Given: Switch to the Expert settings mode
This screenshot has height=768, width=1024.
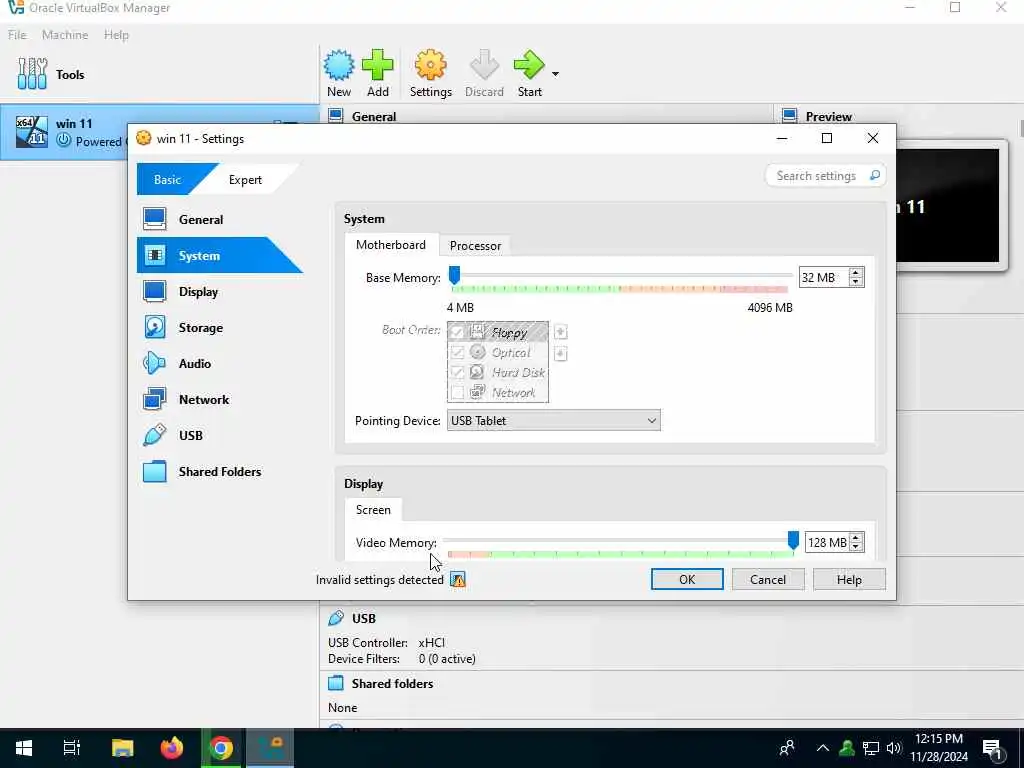Looking at the screenshot, I should [x=245, y=180].
